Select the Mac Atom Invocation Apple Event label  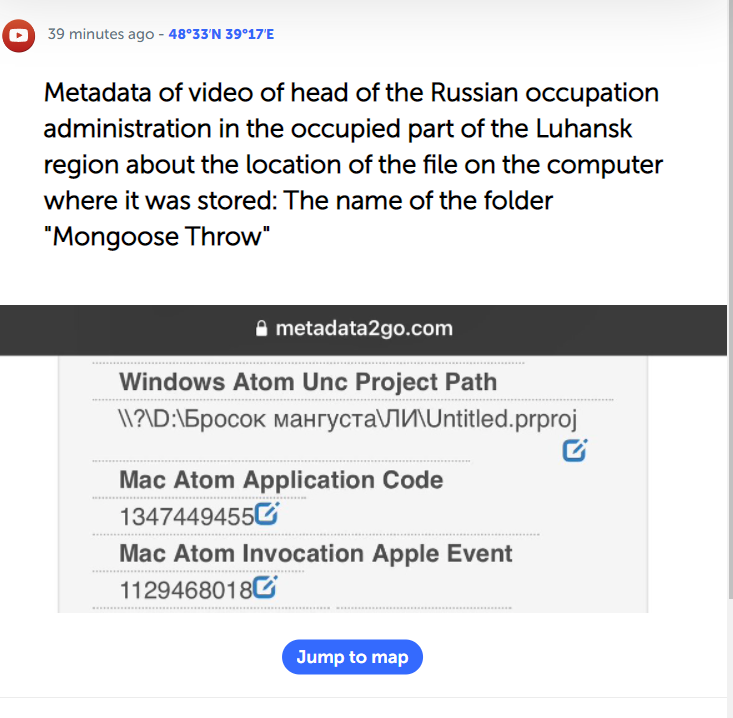315,553
